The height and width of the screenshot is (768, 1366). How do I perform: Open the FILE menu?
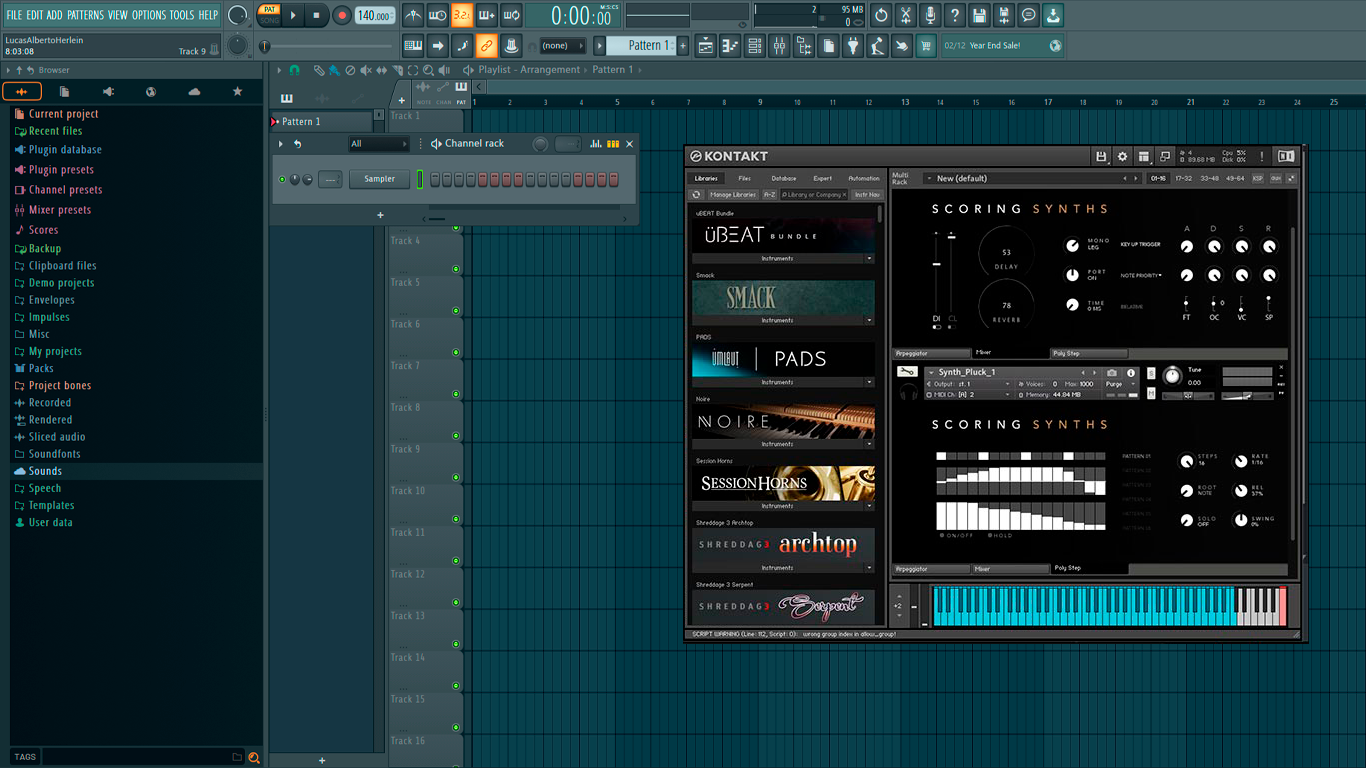coord(14,15)
